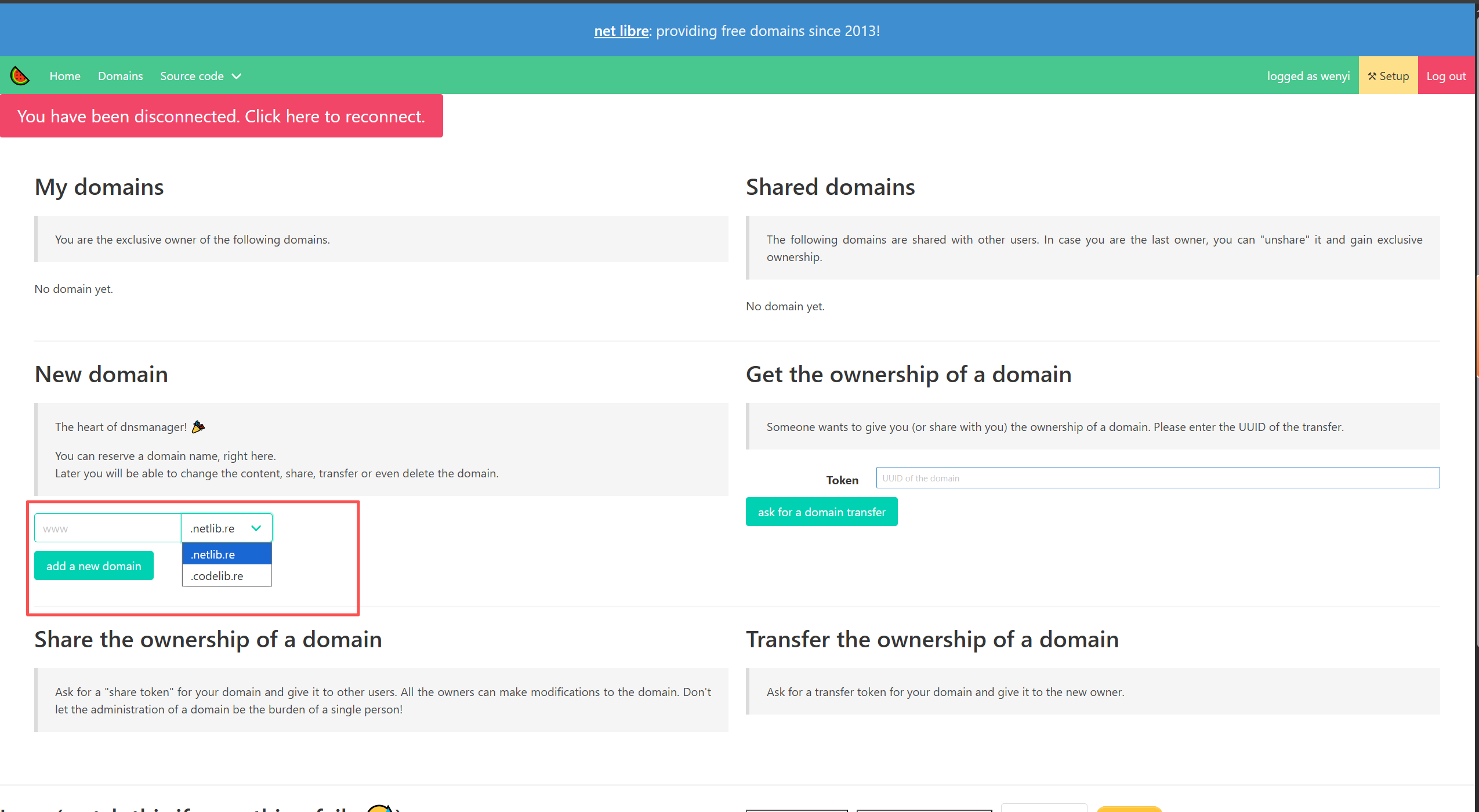Click the Token UUID input field

(1157, 478)
